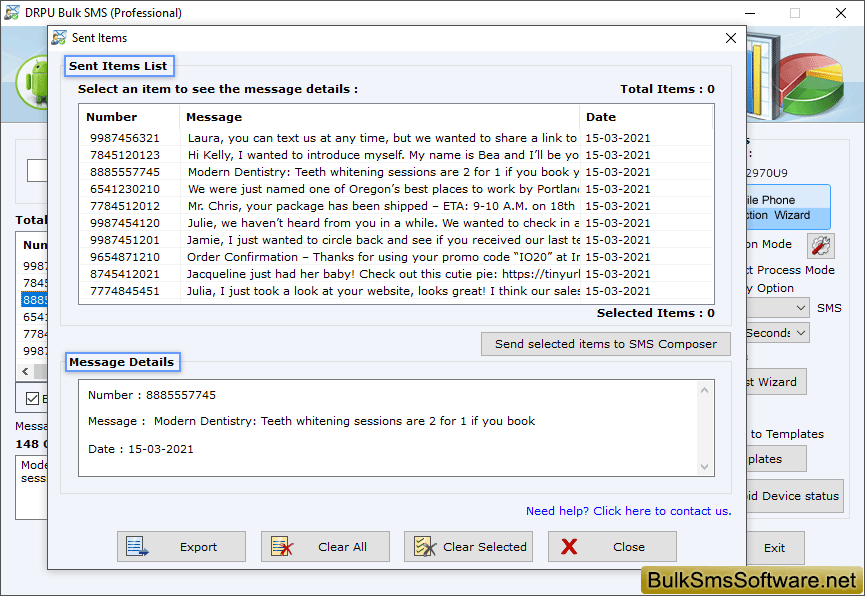865x596 pixels.
Task: Click the 'Jacqueline just had her baby' message
Action: (x=382, y=274)
